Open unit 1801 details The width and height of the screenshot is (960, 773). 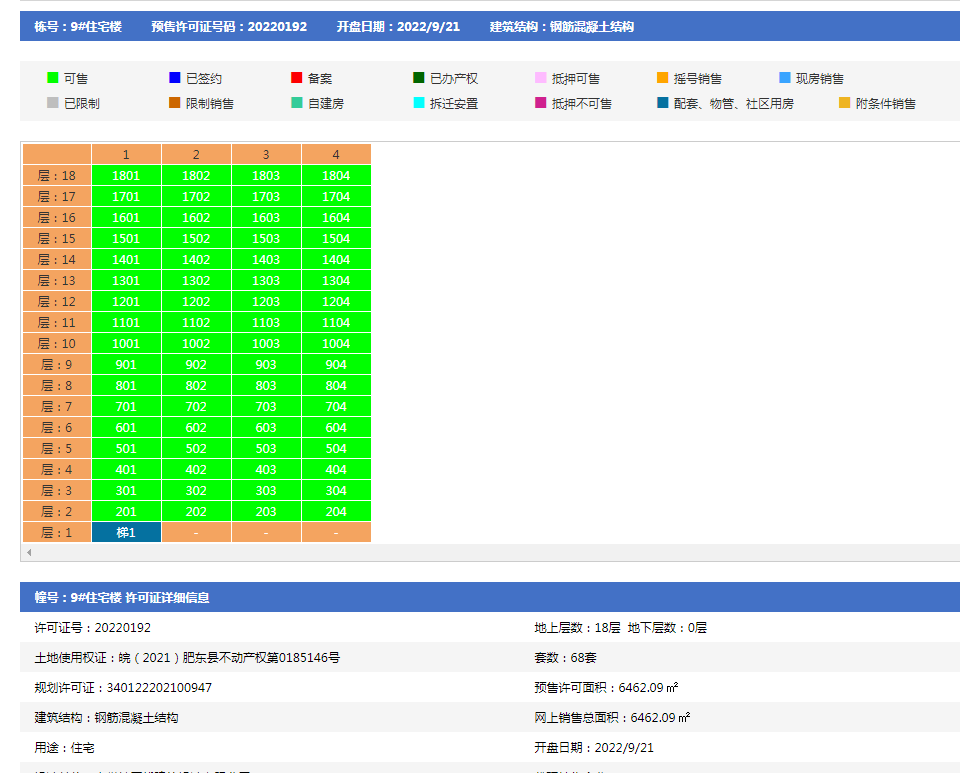pos(126,176)
